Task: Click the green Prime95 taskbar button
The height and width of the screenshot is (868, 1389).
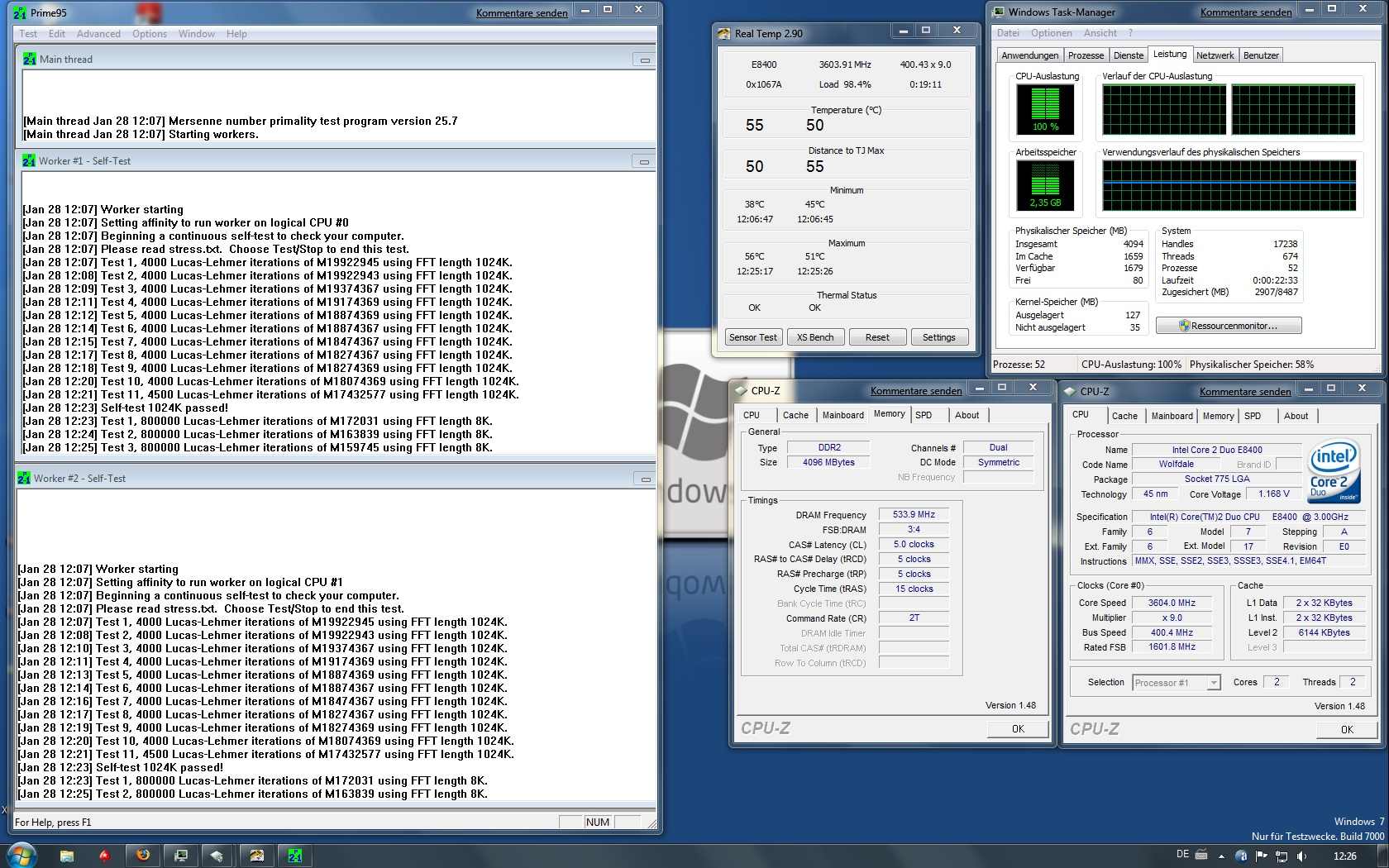Action: [x=294, y=856]
